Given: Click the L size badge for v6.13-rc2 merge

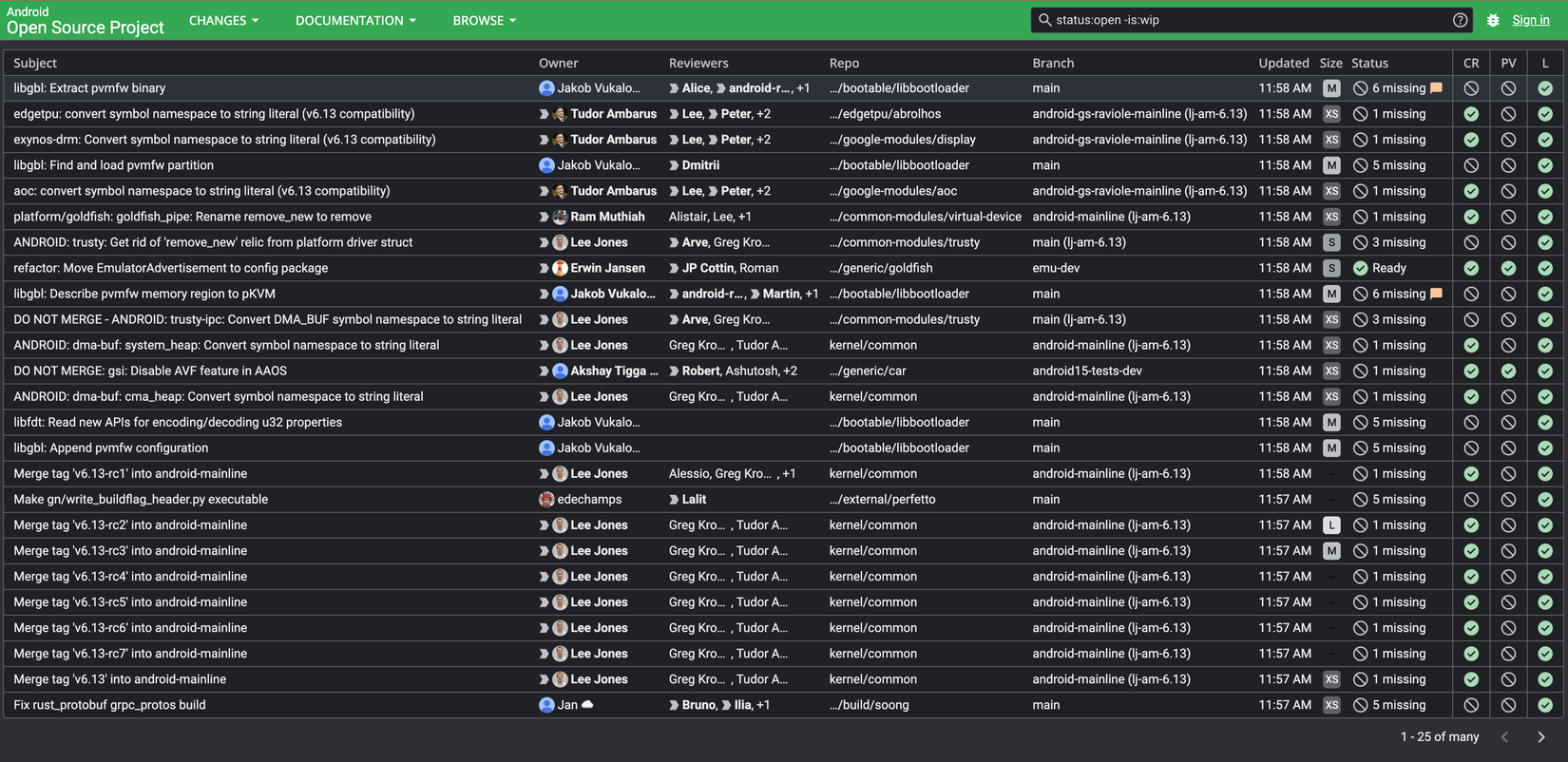Looking at the screenshot, I should pyautogui.click(x=1331, y=525).
